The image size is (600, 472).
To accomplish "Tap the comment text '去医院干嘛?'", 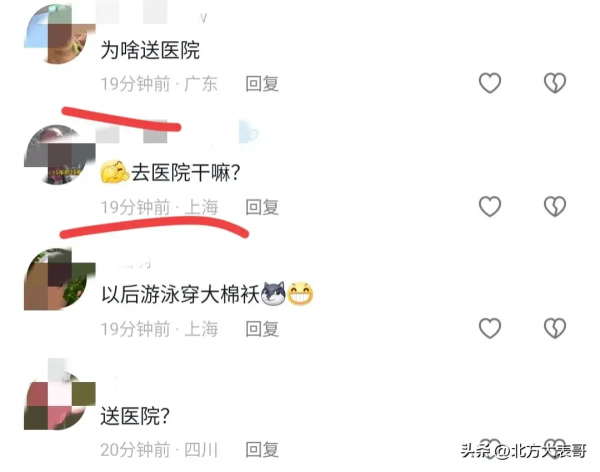I will (186, 172).
